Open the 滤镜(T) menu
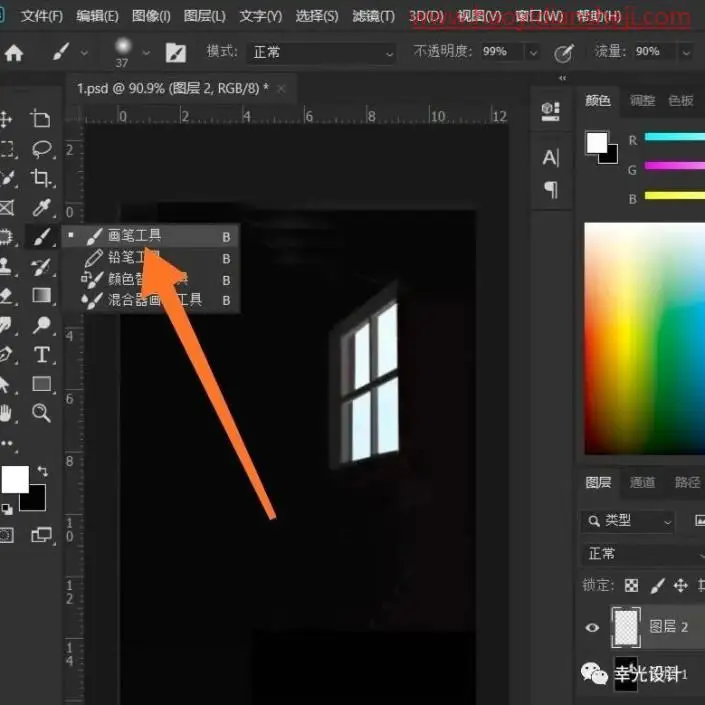The image size is (705, 705). [374, 17]
